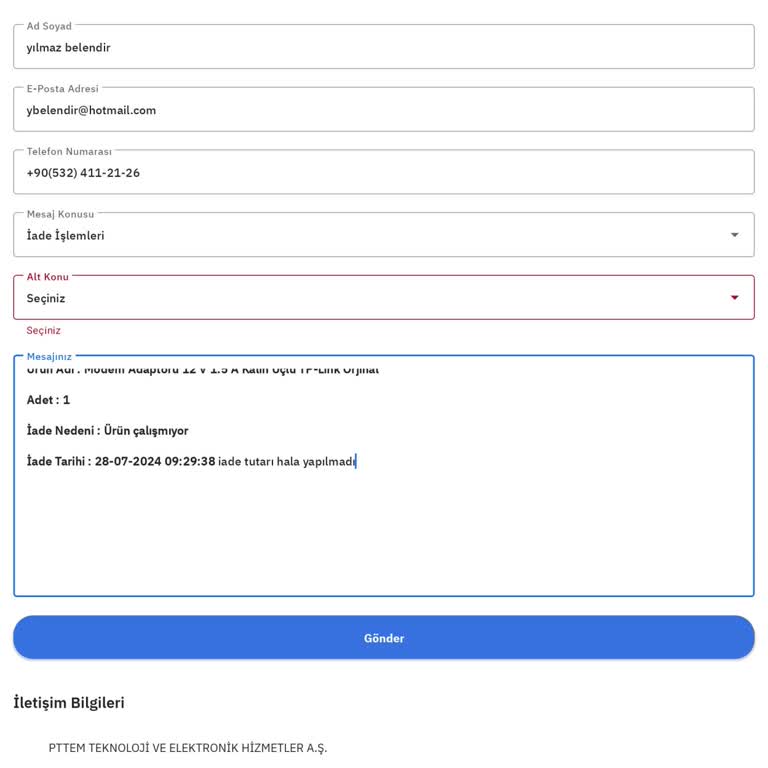
Task: Click into the E-Posta Adresi field
Action: click(383, 110)
